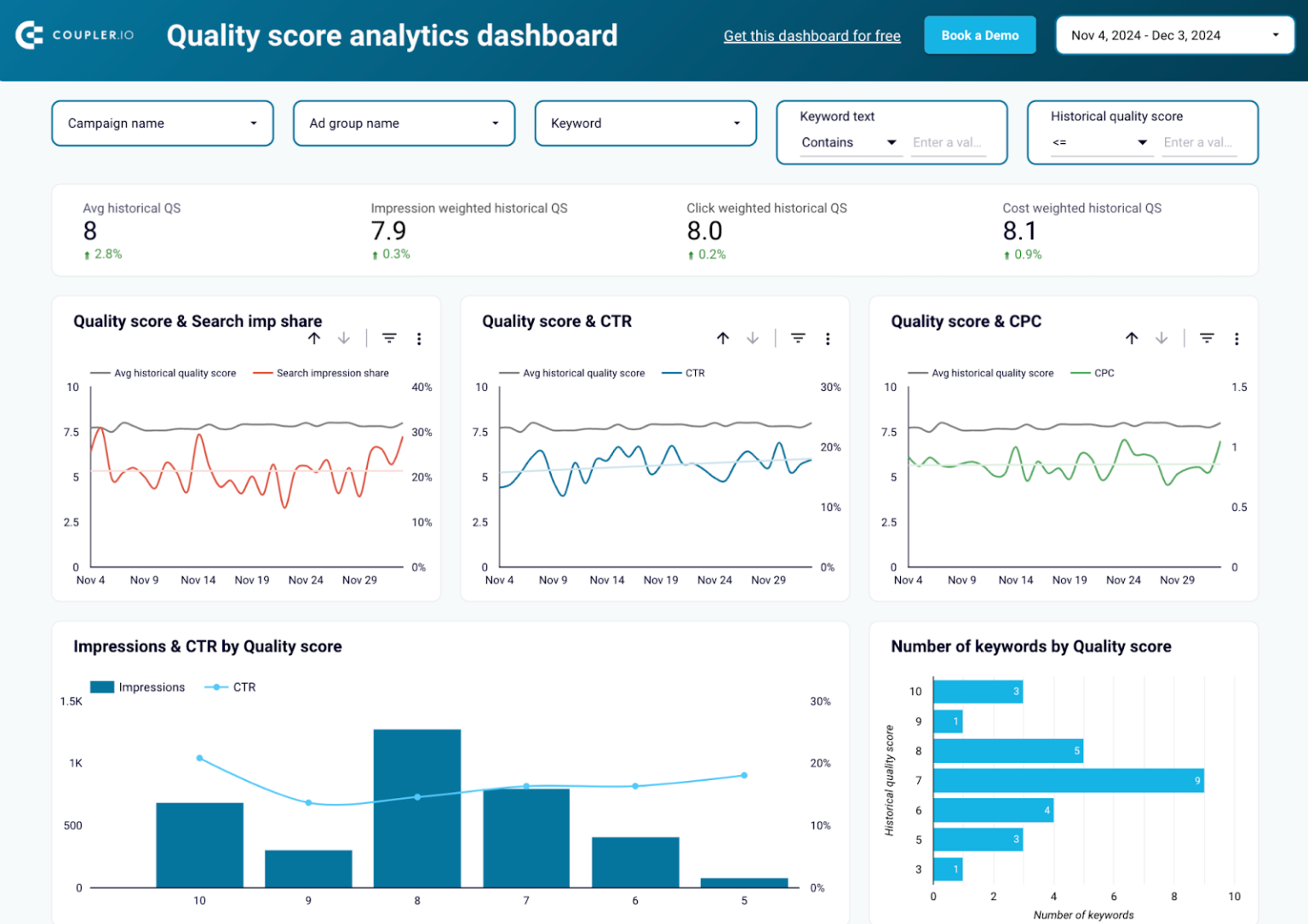This screenshot has height=924, width=1308.
Task: Sort the Quality score & CPC chart descending
Action: click(x=1162, y=337)
